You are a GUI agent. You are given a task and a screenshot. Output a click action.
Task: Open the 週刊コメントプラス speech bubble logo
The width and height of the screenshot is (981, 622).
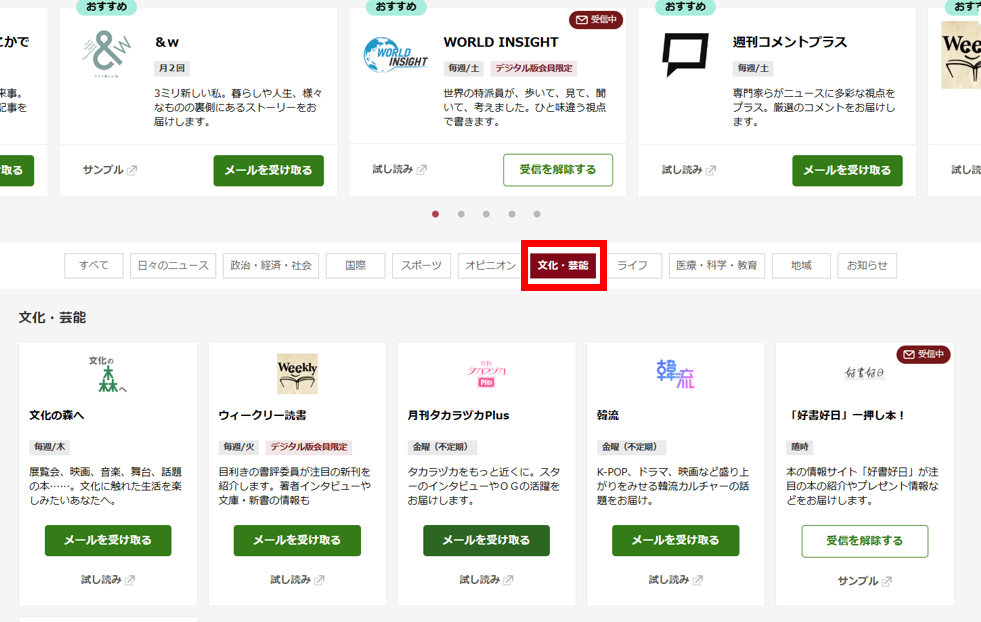(685, 54)
